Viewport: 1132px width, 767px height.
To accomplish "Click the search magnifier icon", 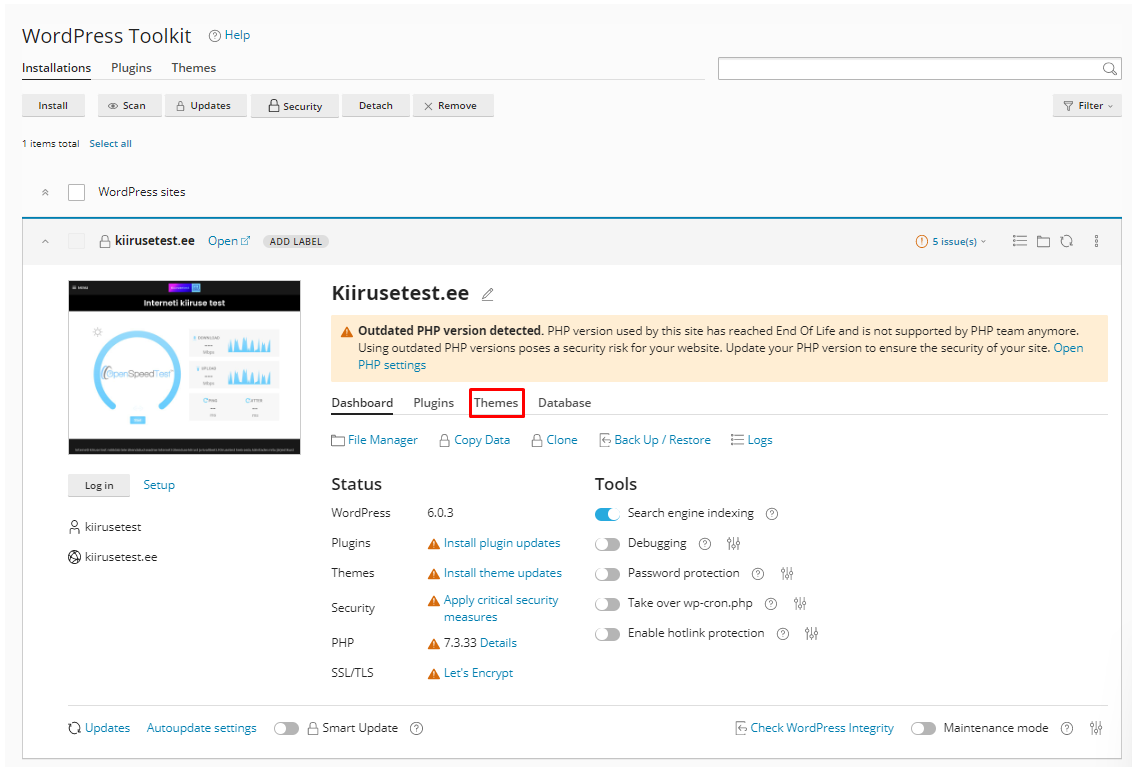I will coord(1109,69).
